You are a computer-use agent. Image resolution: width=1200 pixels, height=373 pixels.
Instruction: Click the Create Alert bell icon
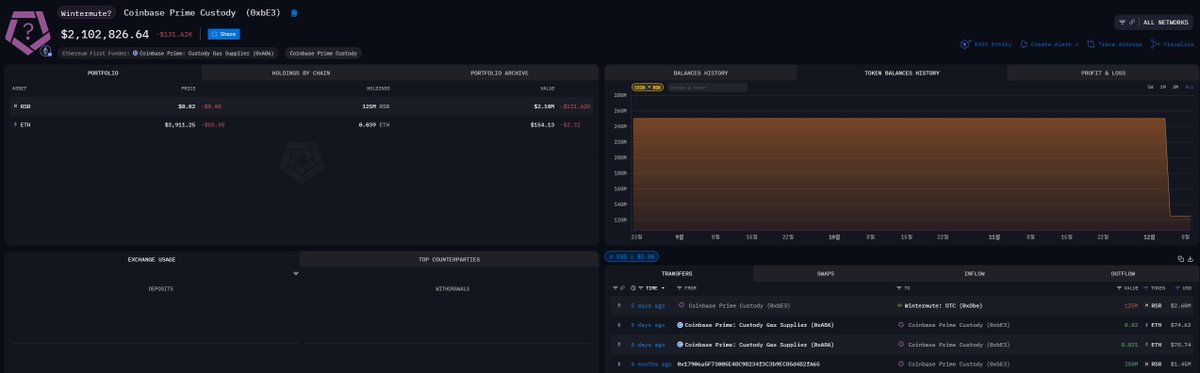[x=1023, y=44]
